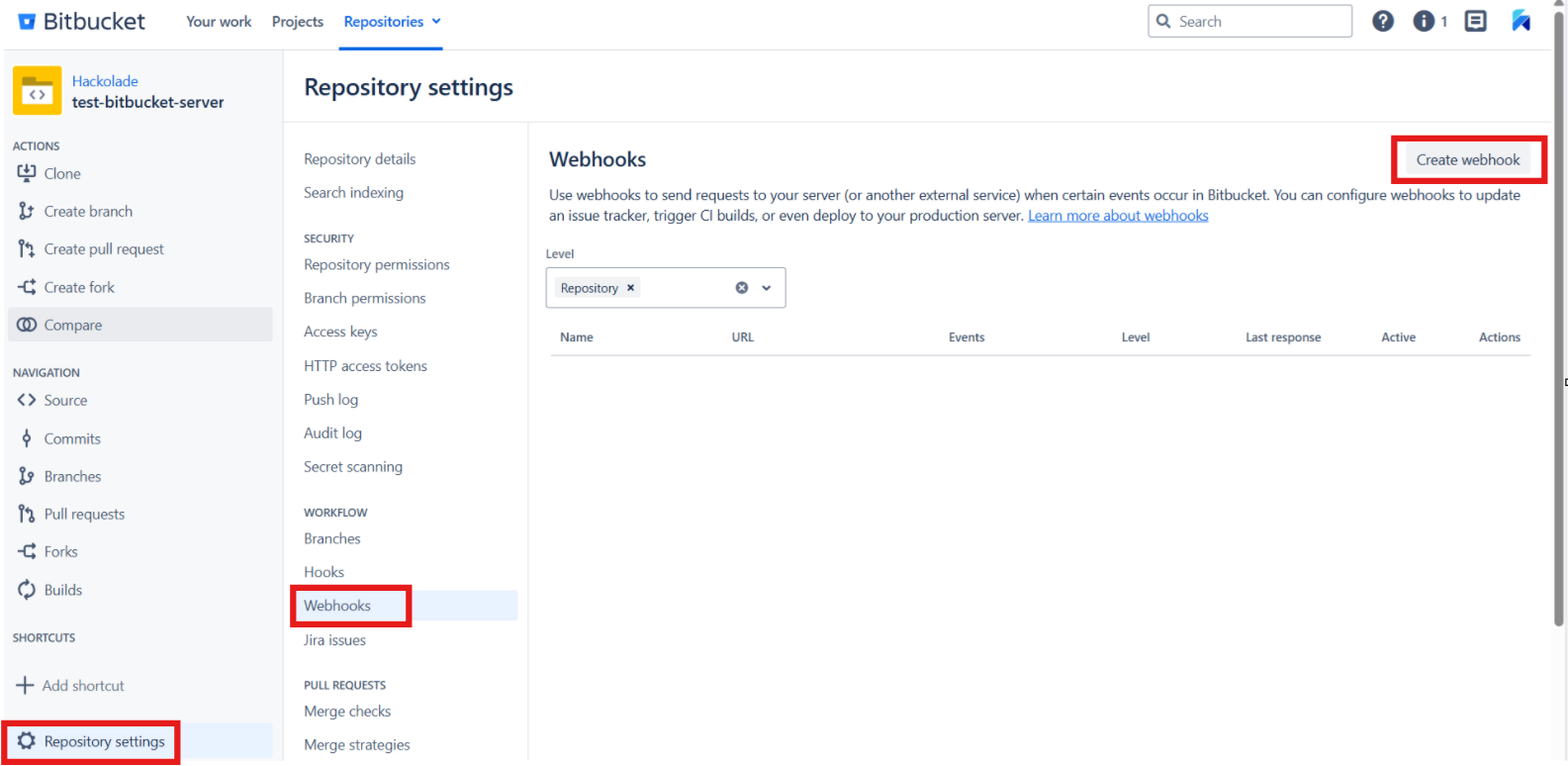Open the info notifications icon
1568x766 pixels.
(1424, 21)
